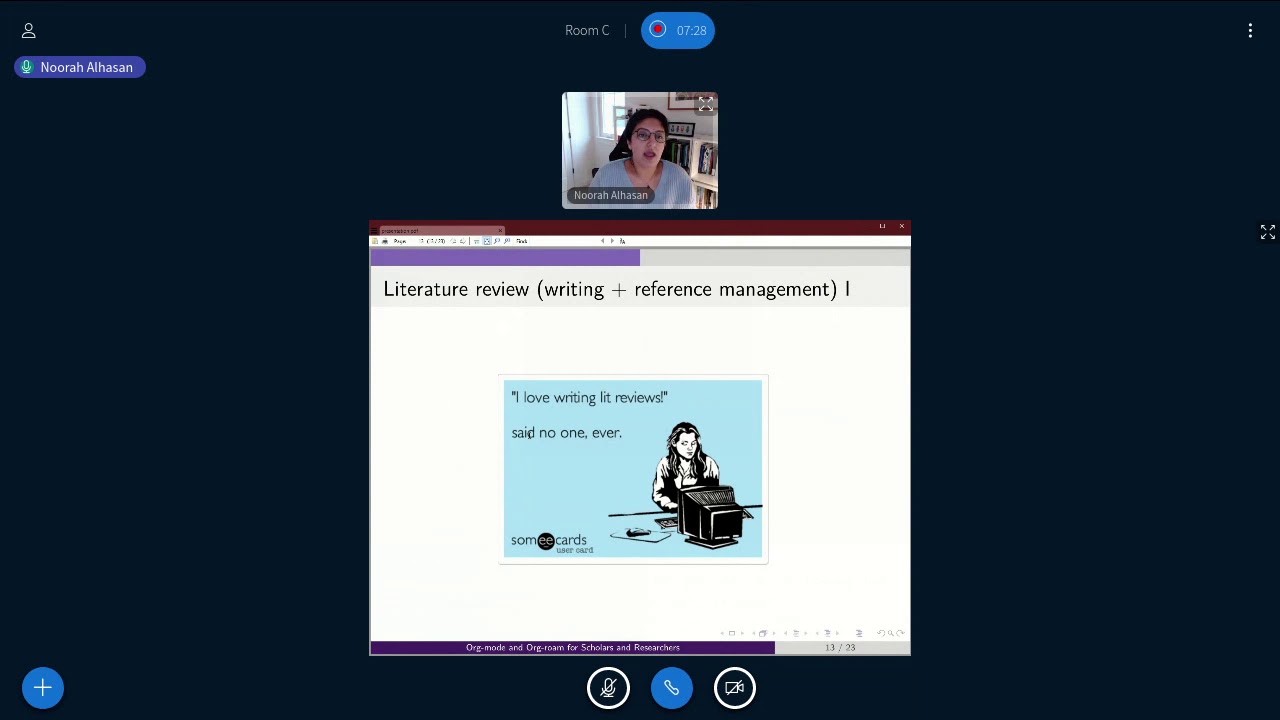1280x720 pixels.
Task: Click the slide title Literature review
Action: 616,289
